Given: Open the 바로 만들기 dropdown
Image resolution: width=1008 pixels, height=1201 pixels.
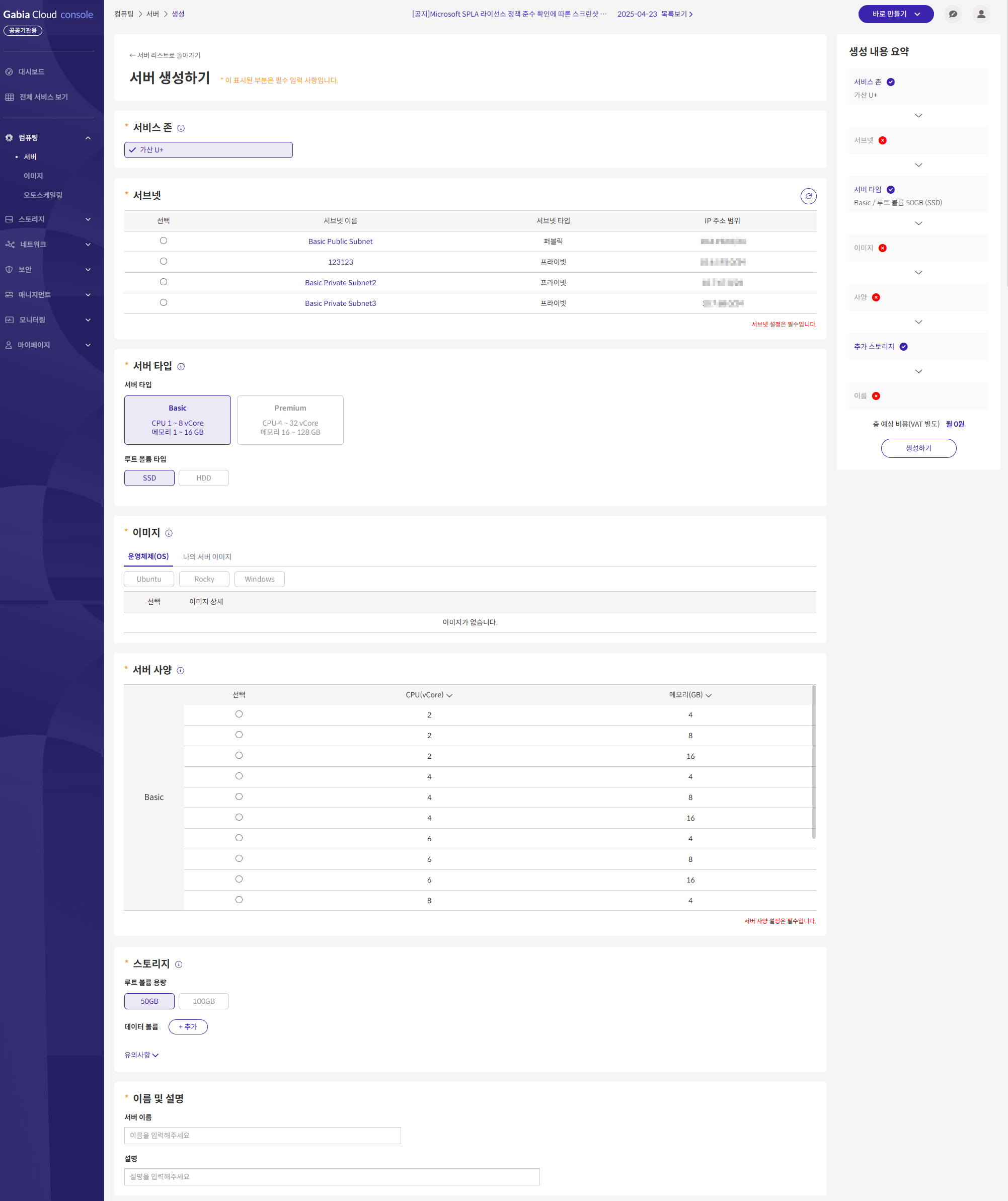Looking at the screenshot, I should click(895, 14).
